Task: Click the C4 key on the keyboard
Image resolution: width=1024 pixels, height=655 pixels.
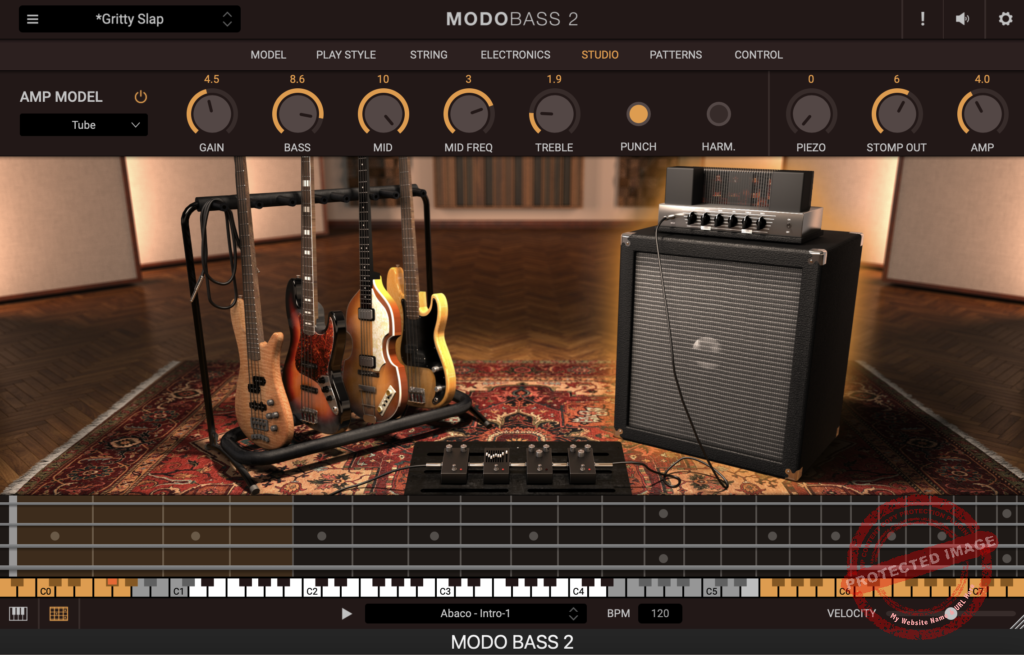Action: tap(578, 591)
